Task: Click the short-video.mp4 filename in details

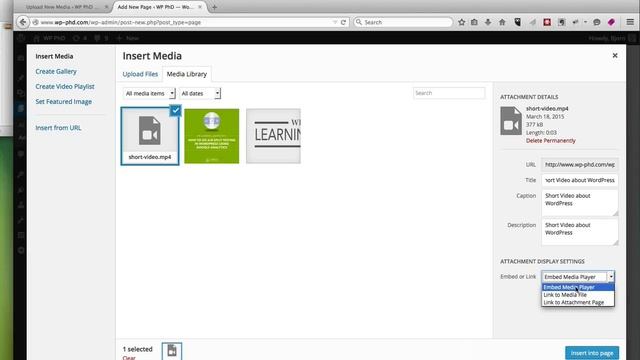Action: tap(547, 109)
